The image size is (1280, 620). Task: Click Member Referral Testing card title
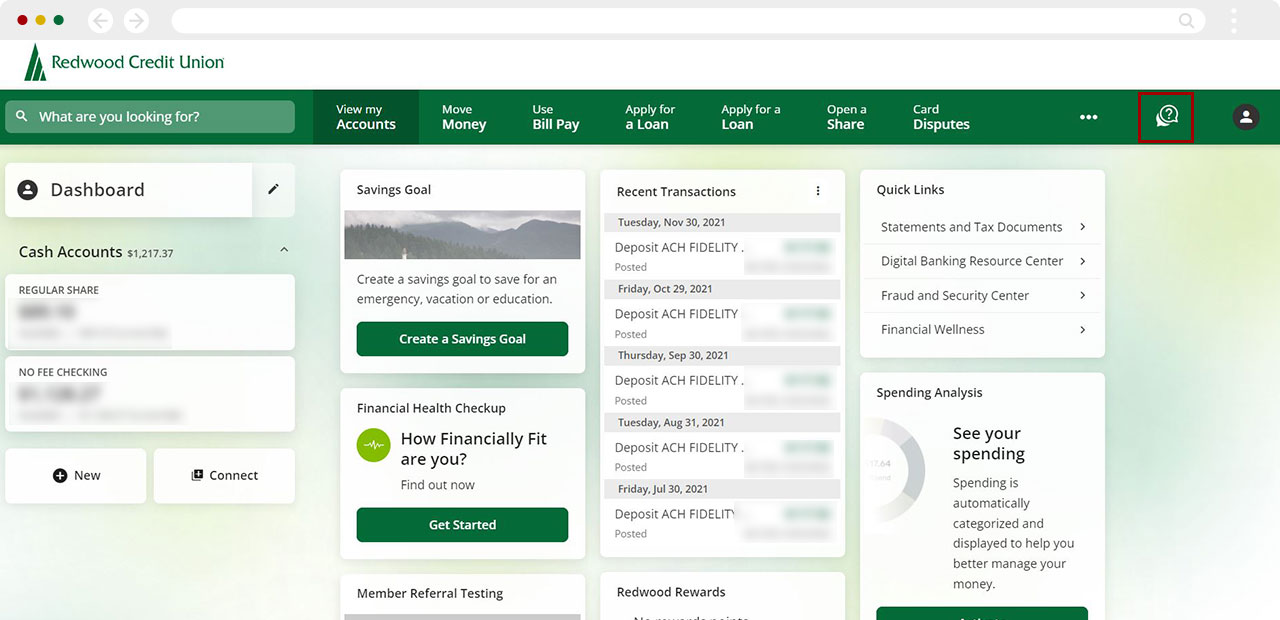point(430,593)
